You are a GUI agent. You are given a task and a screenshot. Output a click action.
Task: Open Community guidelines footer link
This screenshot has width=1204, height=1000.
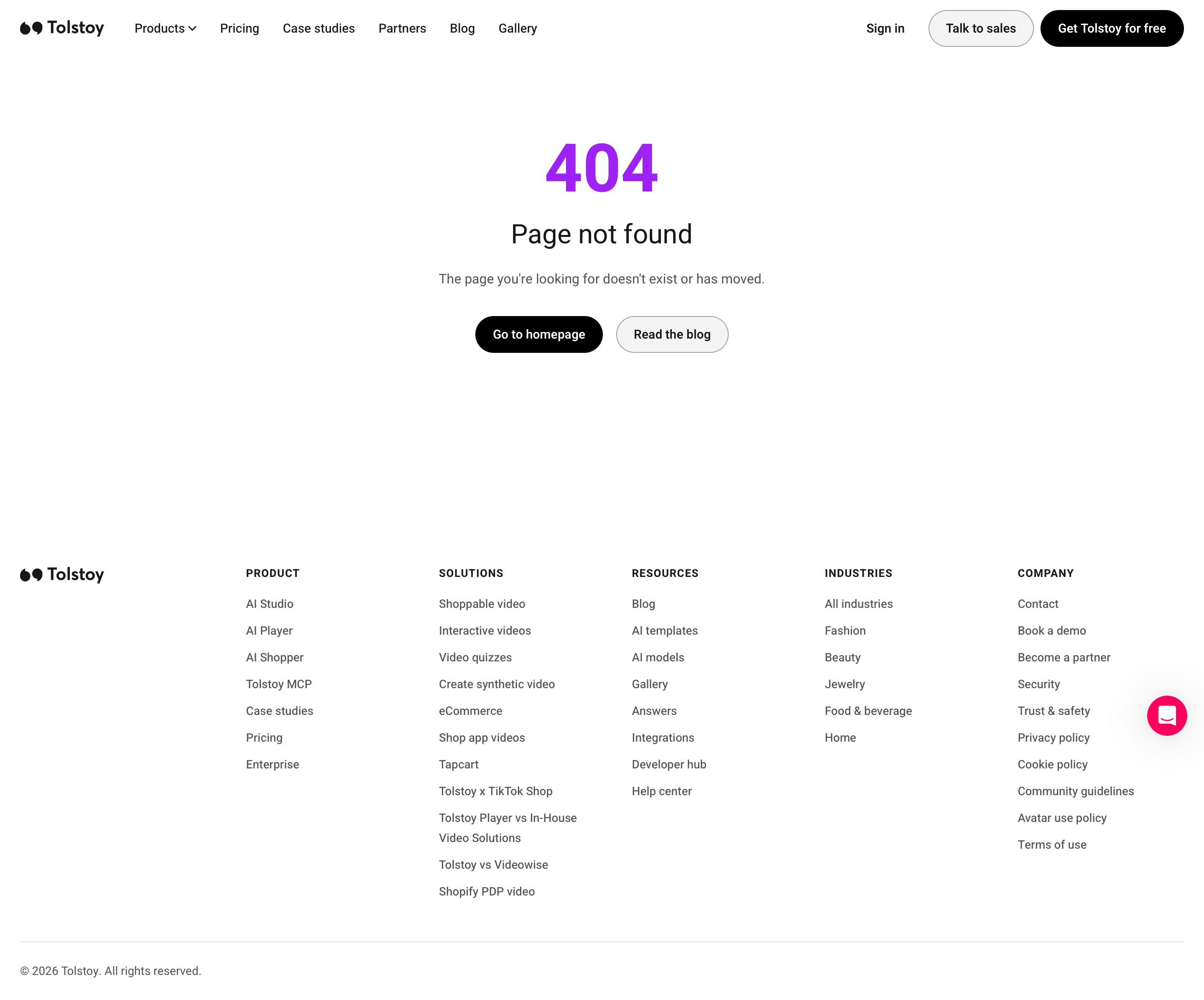(1076, 791)
